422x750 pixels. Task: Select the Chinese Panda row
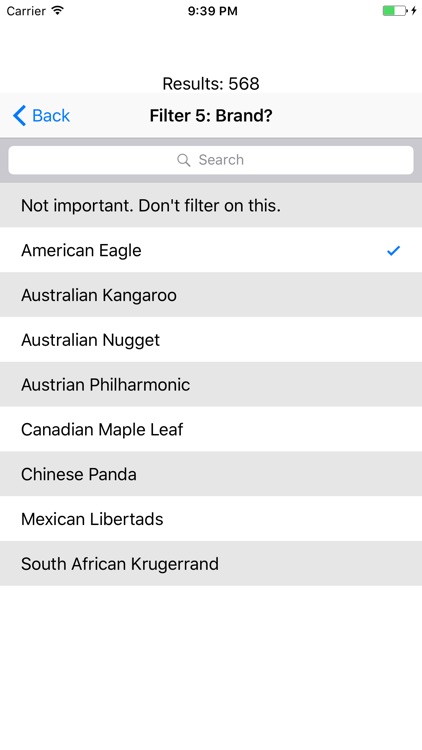(211, 474)
